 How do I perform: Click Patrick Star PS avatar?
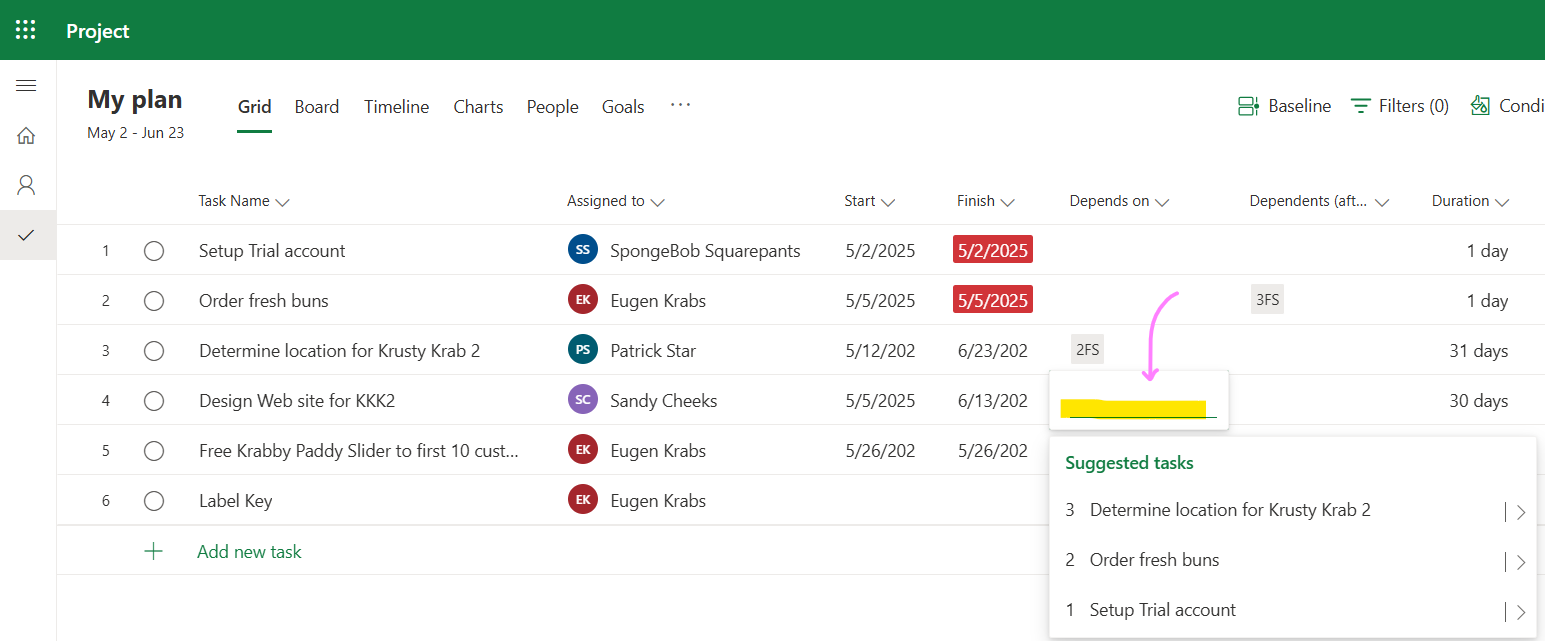click(x=583, y=350)
